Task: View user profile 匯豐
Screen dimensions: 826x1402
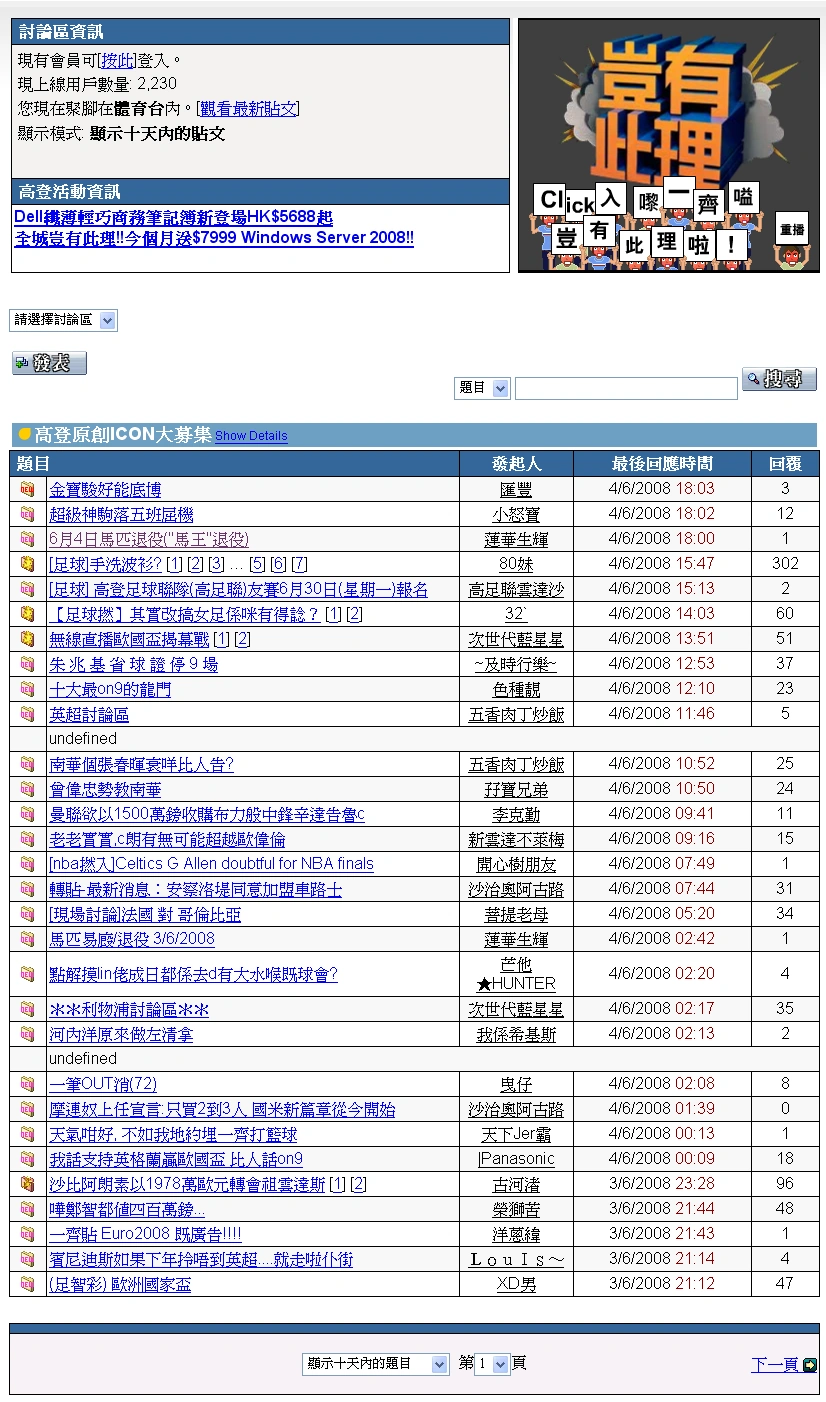Action: pos(516,490)
